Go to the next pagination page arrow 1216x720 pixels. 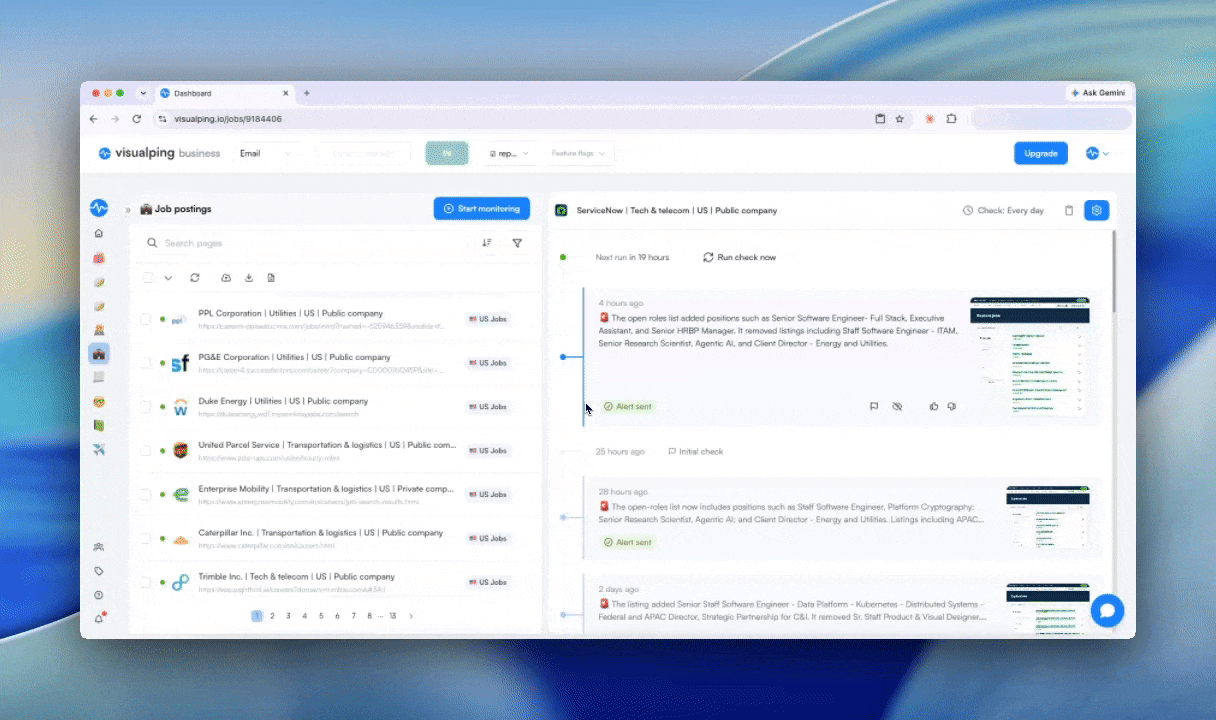click(411, 616)
